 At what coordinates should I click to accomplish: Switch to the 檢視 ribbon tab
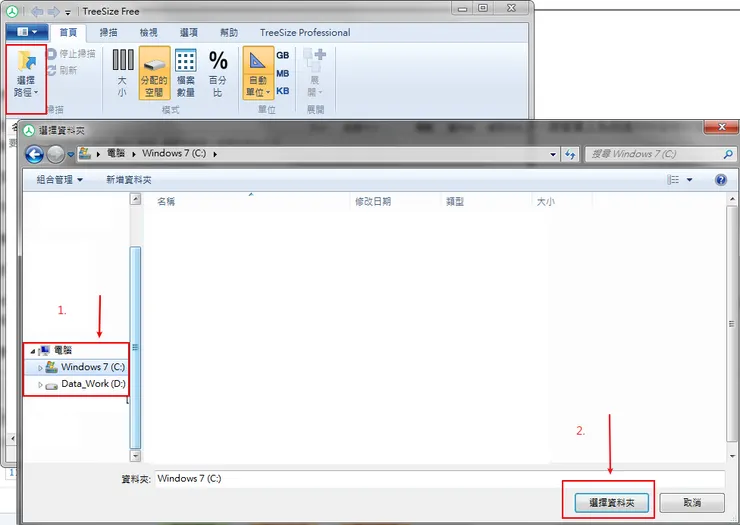click(x=149, y=32)
